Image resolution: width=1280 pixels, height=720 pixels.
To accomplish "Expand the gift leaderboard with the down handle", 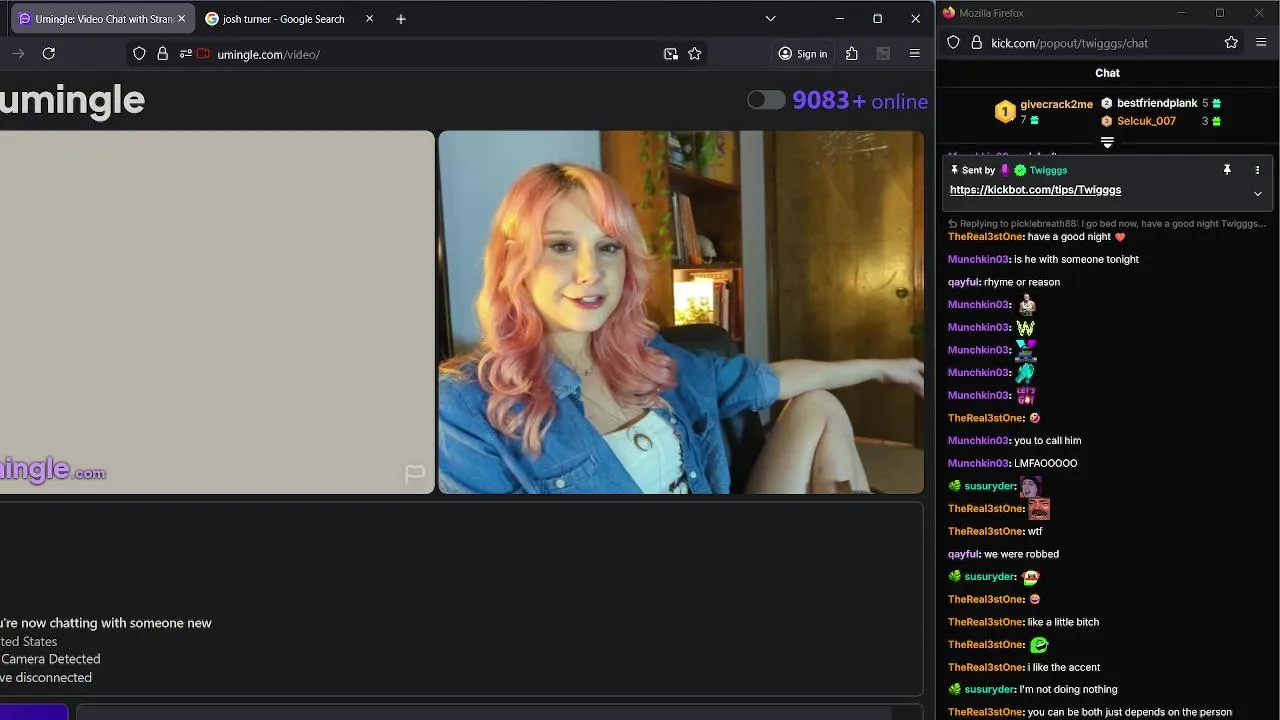I will point(1107,142).
